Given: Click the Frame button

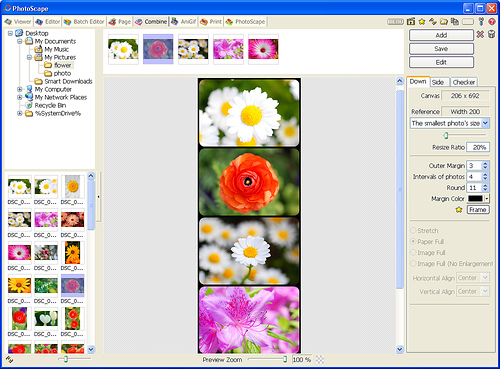Looking at the screenshot, I should (478, 210).
